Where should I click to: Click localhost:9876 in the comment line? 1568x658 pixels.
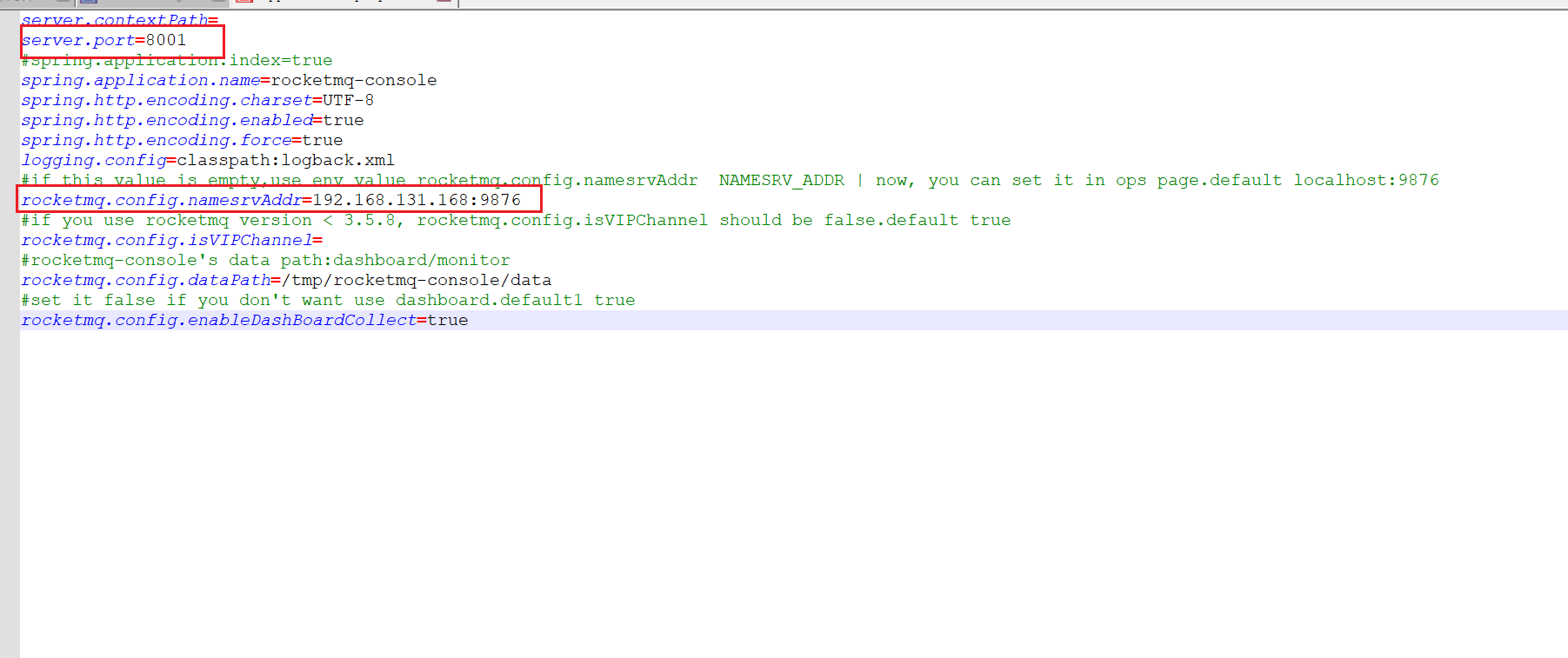(1366, 180)
